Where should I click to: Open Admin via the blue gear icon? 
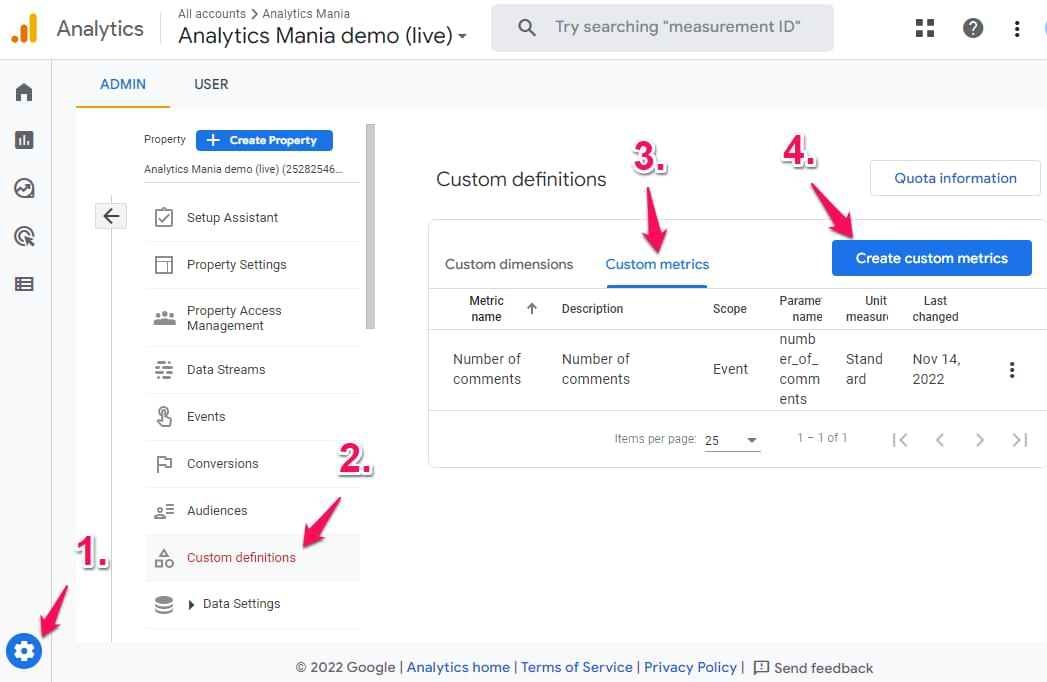tap(24, 651)
